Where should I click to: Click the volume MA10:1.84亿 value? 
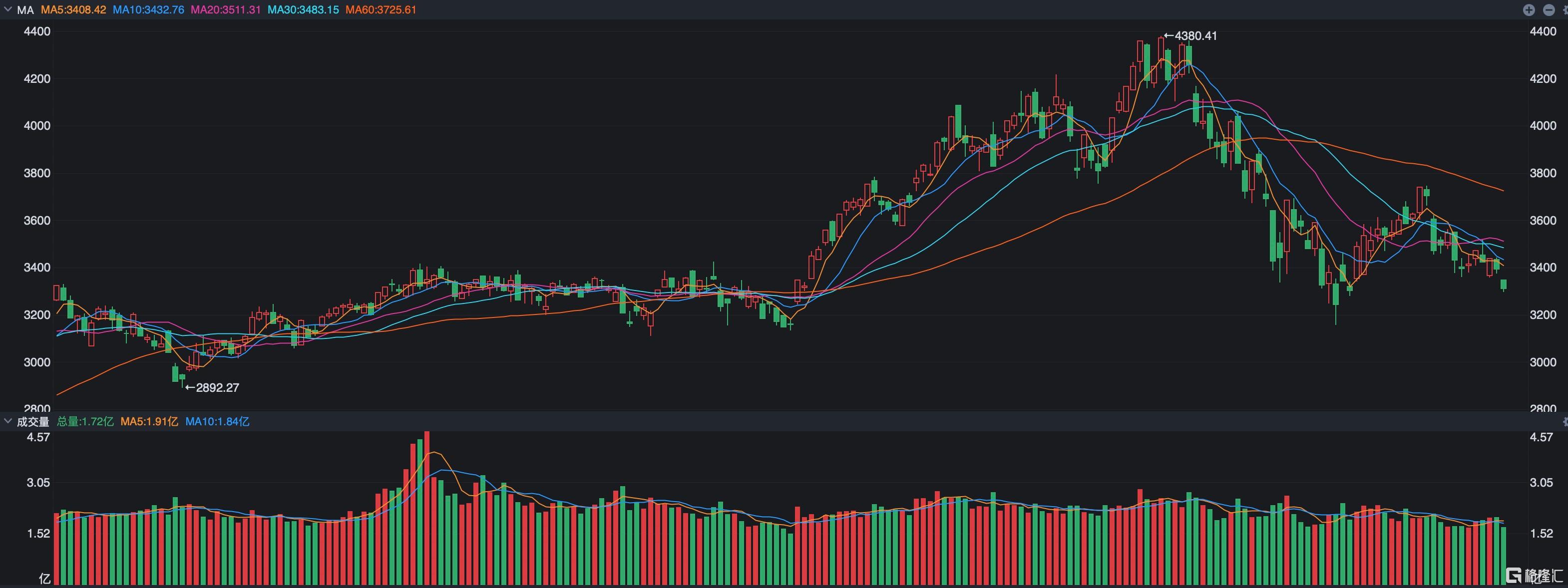point(217,421)
